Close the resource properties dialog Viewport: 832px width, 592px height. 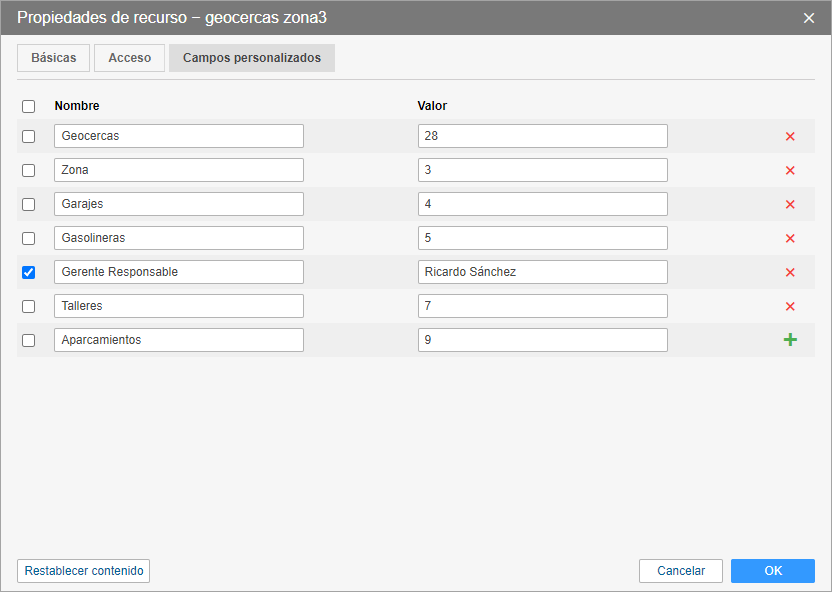809,18
